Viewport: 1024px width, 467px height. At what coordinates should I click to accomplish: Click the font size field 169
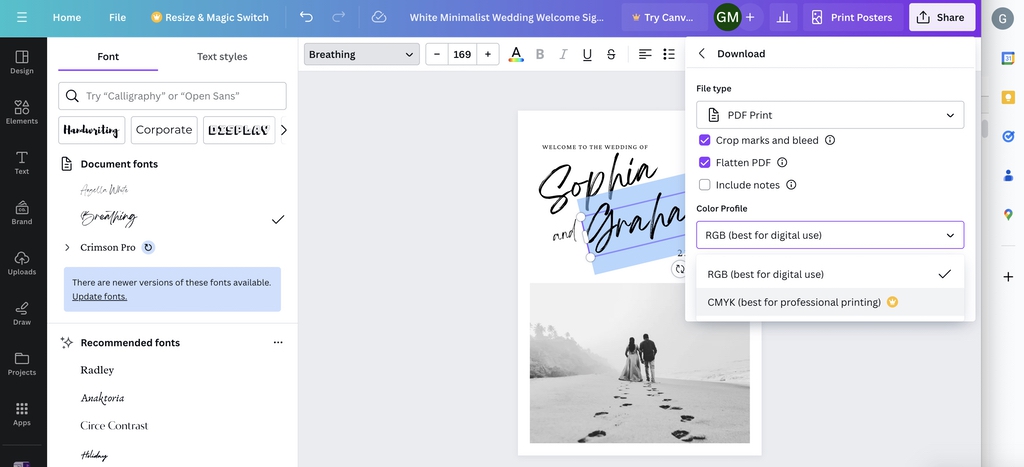click(x=462, y=54)
